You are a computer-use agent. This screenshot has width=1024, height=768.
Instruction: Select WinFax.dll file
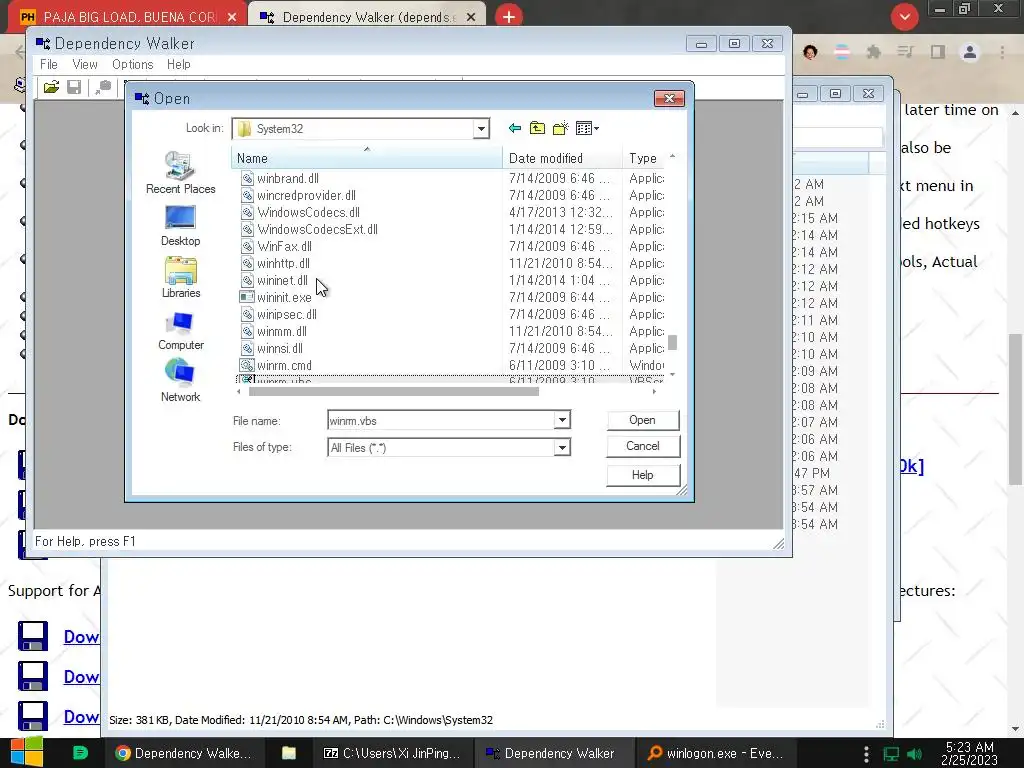pyautogui.click(x=284, y=246)
